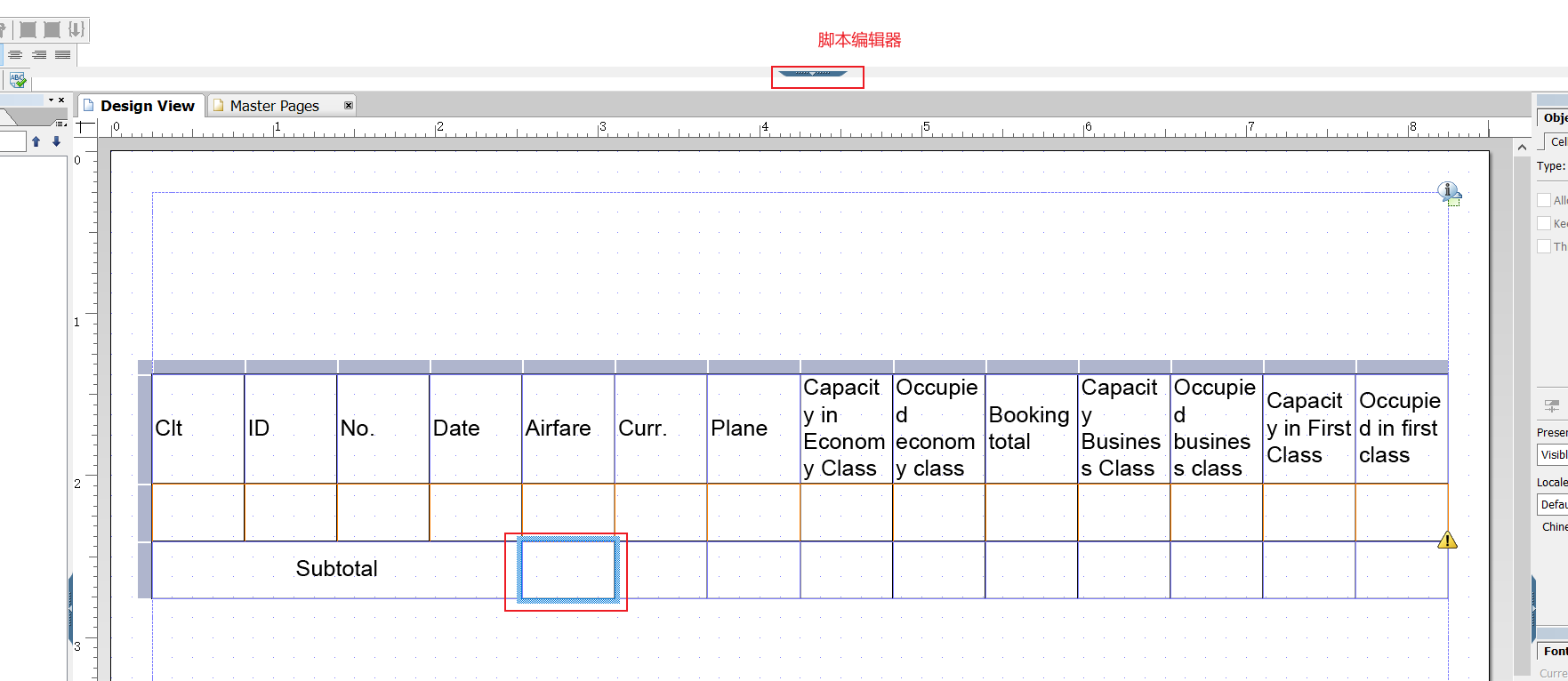
Task: Close the left palette panel
Action: [x=61, y=100]
